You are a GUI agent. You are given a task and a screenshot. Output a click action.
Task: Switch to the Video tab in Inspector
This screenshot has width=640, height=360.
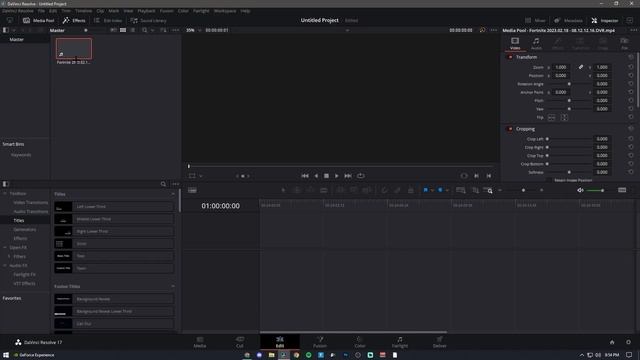(515, 43)
